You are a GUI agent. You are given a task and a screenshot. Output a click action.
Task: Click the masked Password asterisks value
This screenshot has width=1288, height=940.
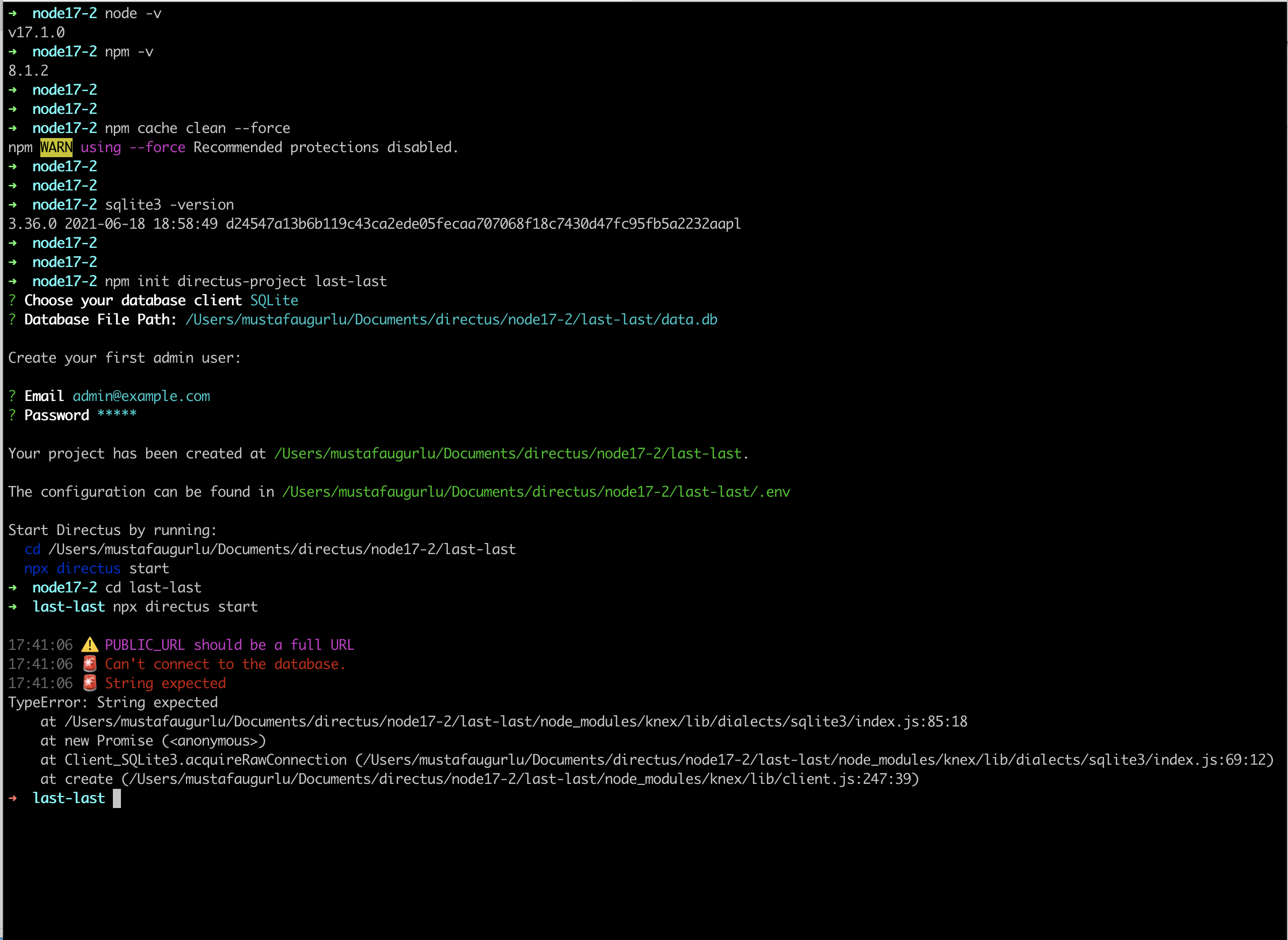coord(117,415)
